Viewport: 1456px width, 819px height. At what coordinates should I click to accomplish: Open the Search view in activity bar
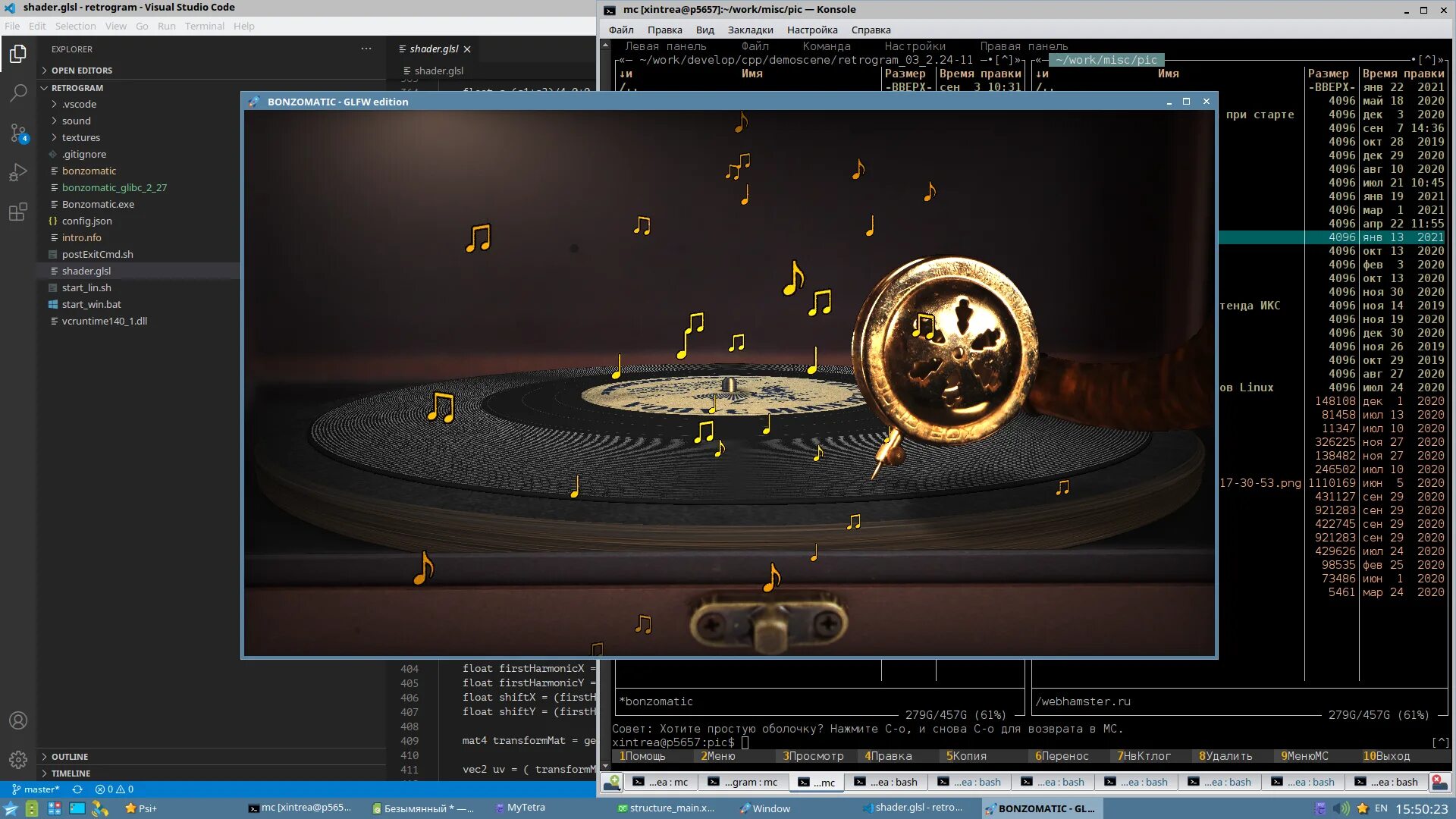pyautogui.click(x=18, y=93)
